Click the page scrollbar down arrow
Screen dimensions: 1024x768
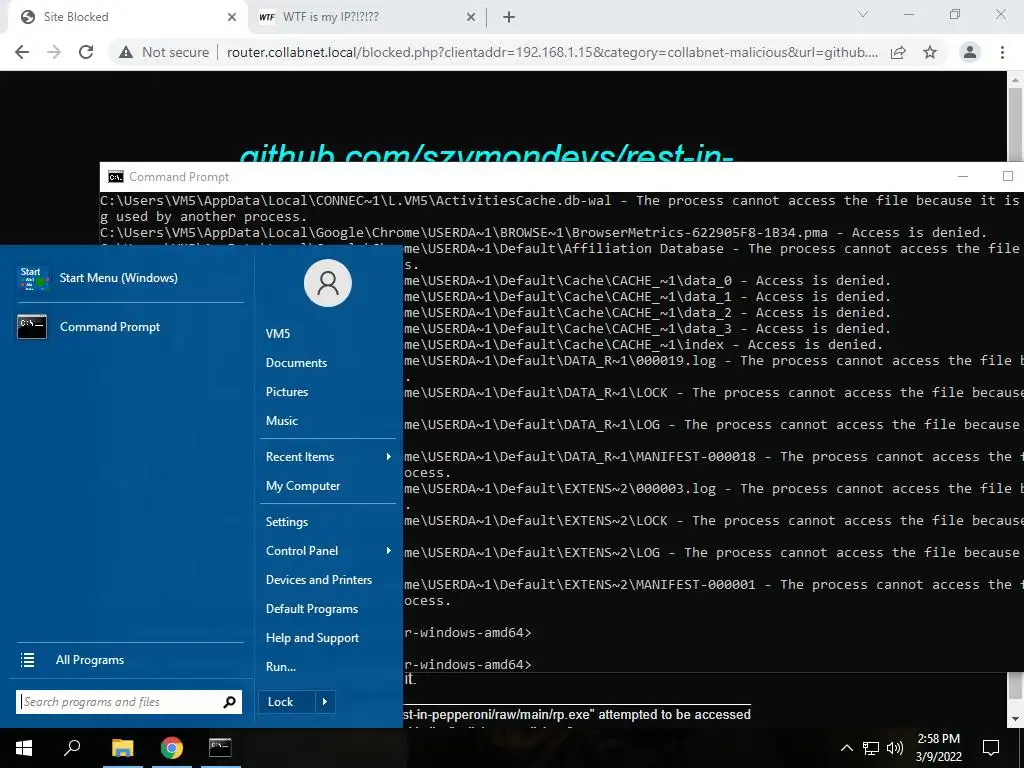pos(1015,719)
